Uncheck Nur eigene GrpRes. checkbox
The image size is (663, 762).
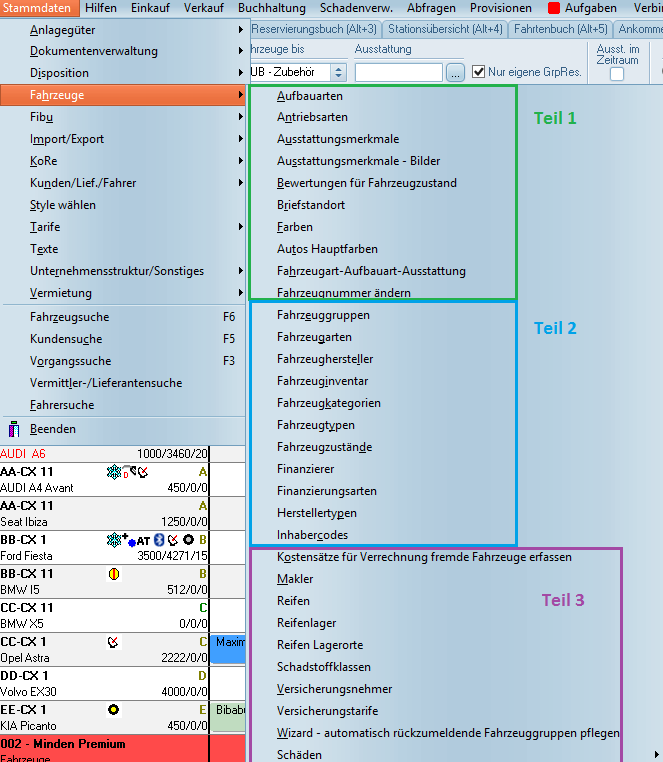[x=479, y=72]
